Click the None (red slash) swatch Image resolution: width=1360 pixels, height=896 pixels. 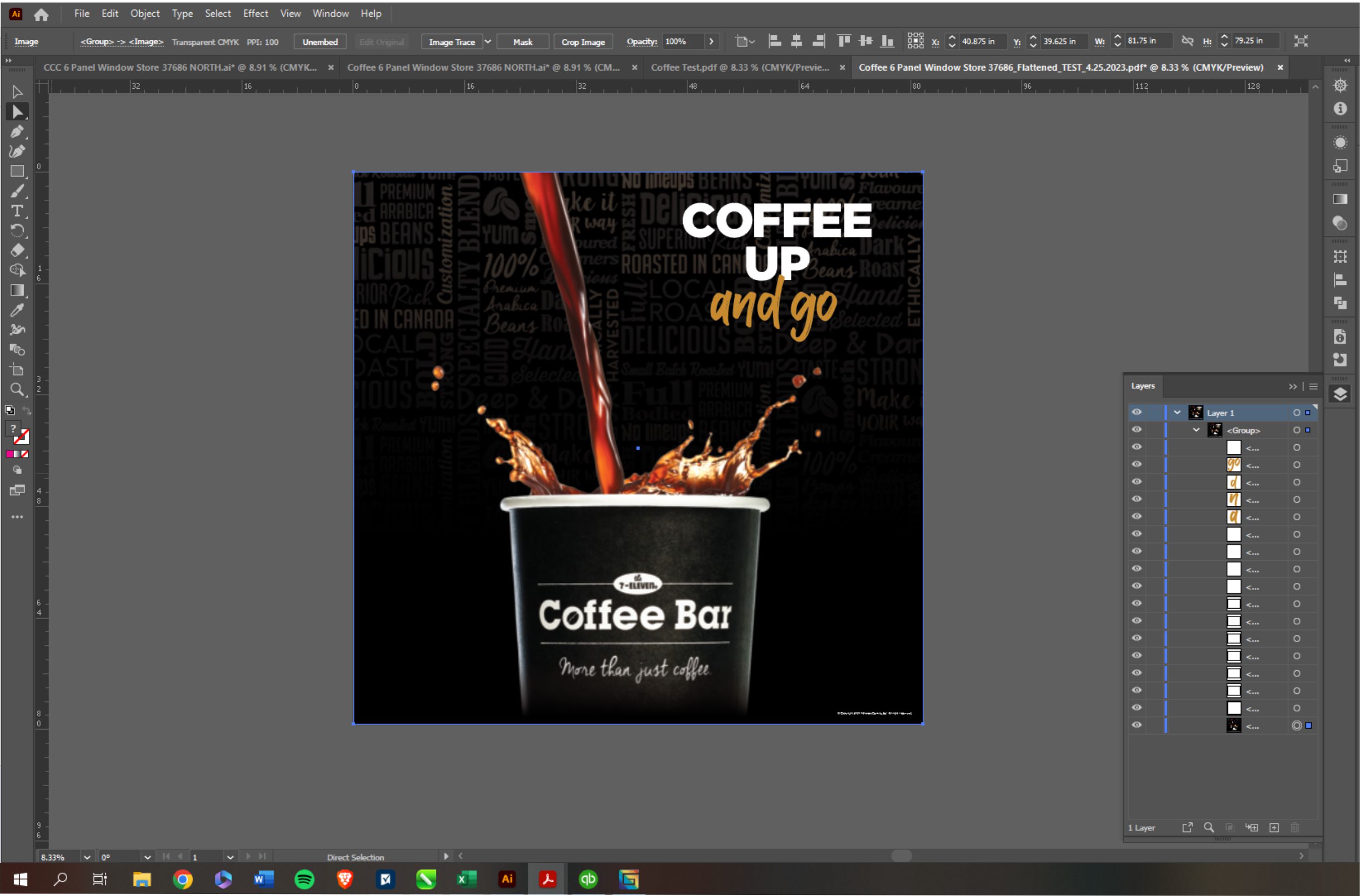tap(25, 454)
